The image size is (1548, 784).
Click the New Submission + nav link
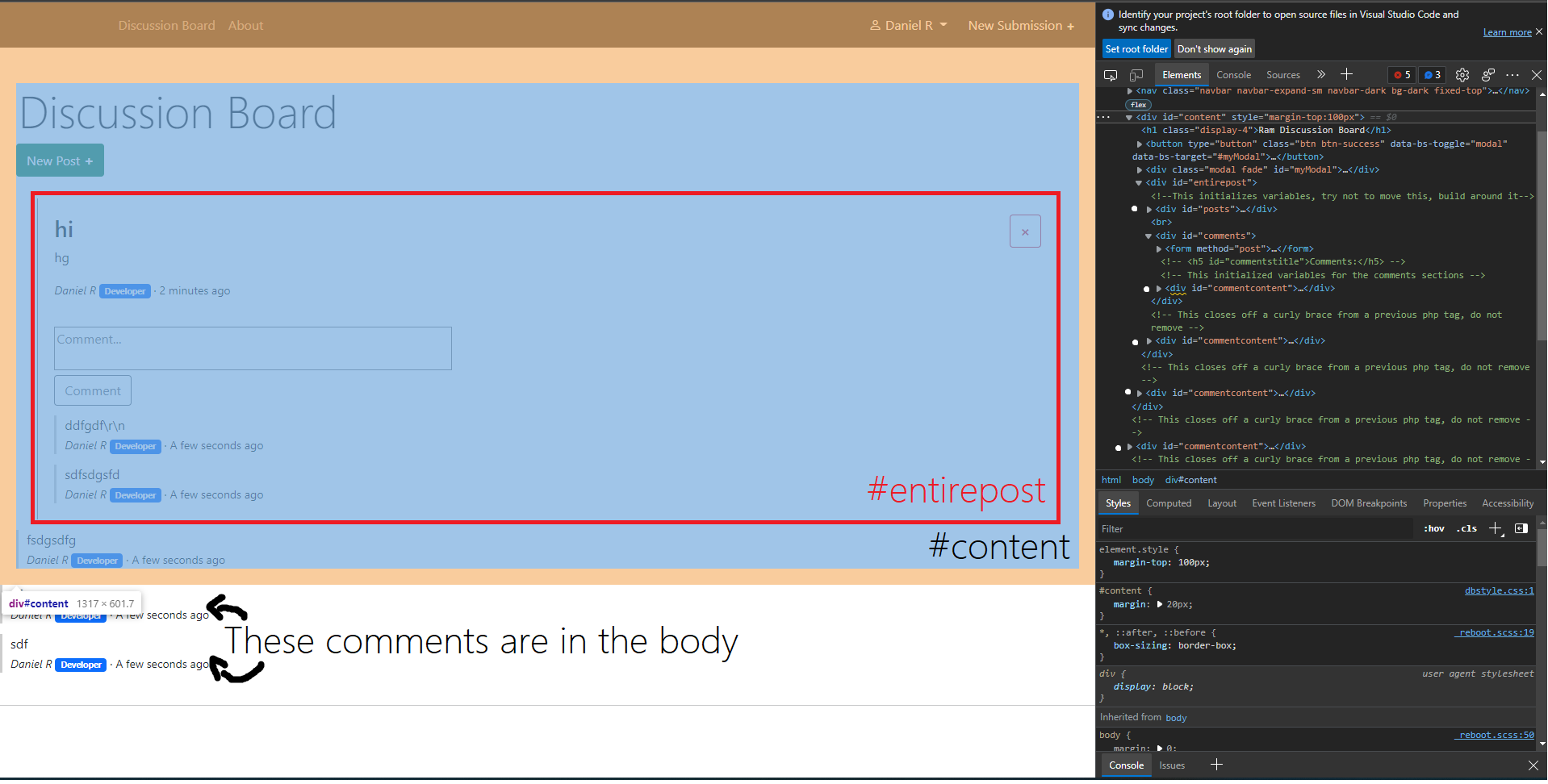pos(1021,26)
